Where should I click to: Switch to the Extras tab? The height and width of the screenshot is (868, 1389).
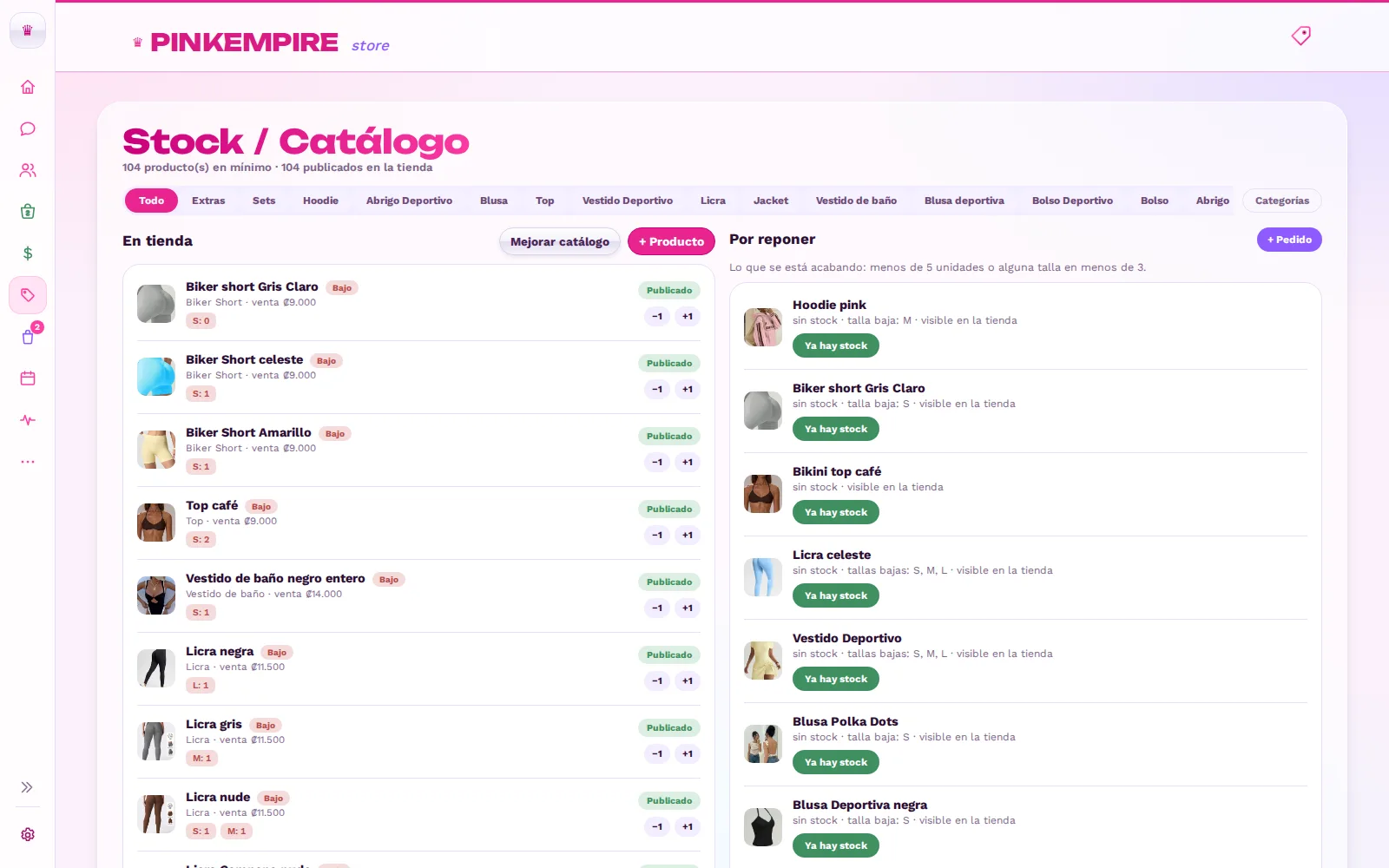[x=208, y=201]
